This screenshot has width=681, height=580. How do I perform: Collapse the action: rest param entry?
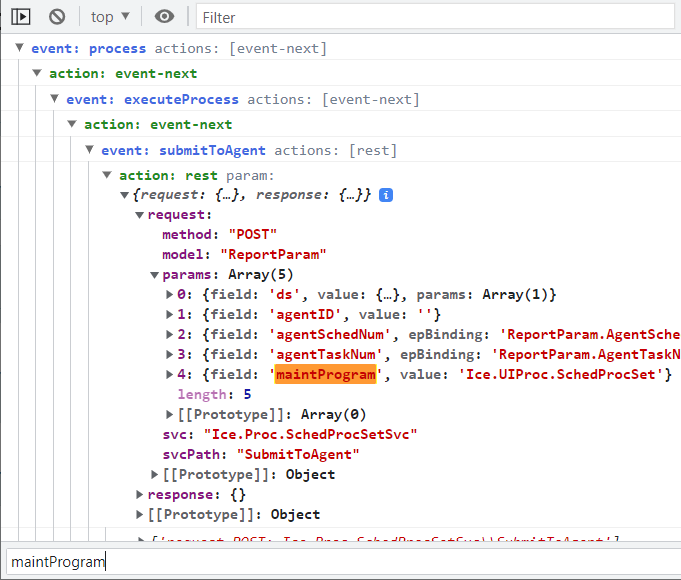108,176
